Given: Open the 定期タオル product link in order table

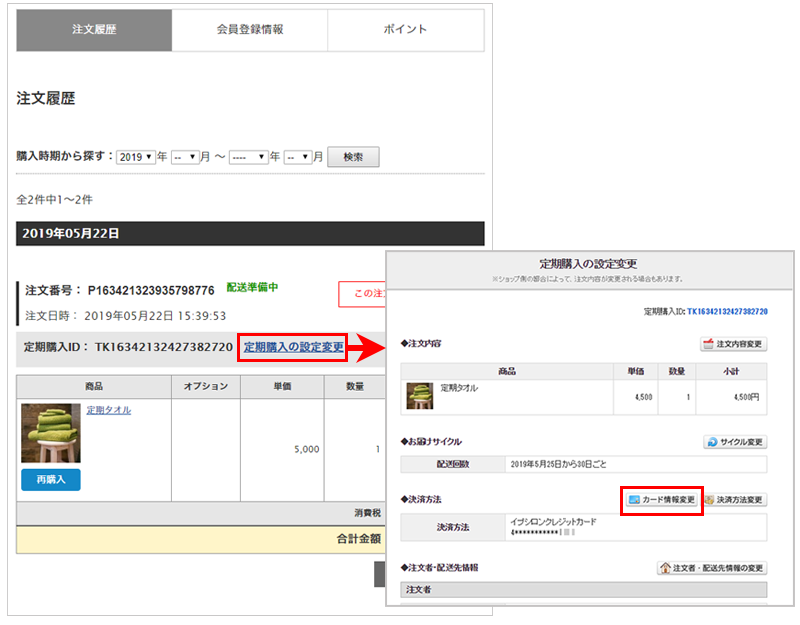Looking at the screenshot, I should (108, 410).
